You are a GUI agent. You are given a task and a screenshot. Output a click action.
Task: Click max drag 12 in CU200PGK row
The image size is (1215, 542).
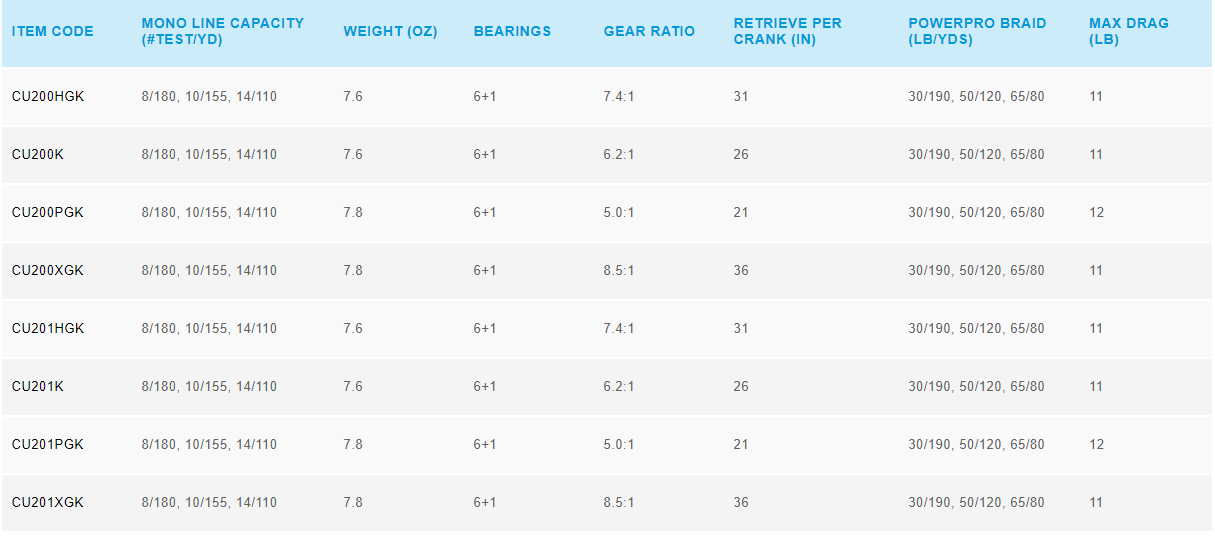click(1096, 213)
